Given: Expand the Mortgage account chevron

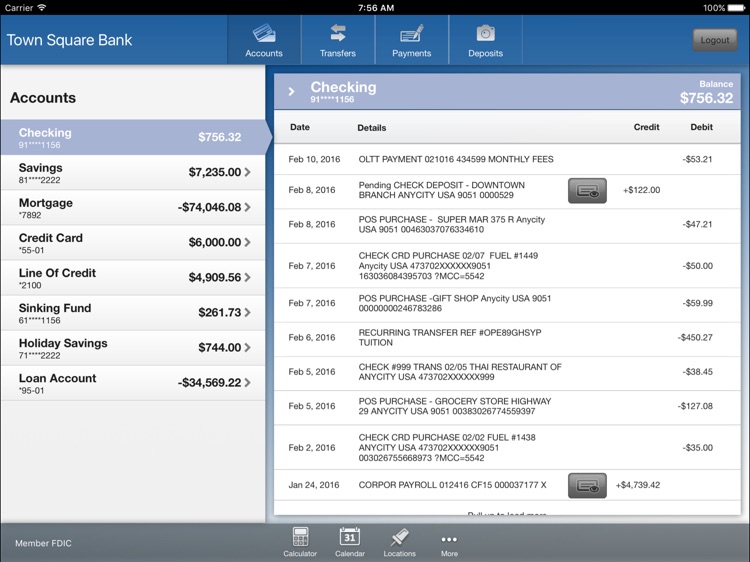Looking at the screenshot, I should coord(248,207).
